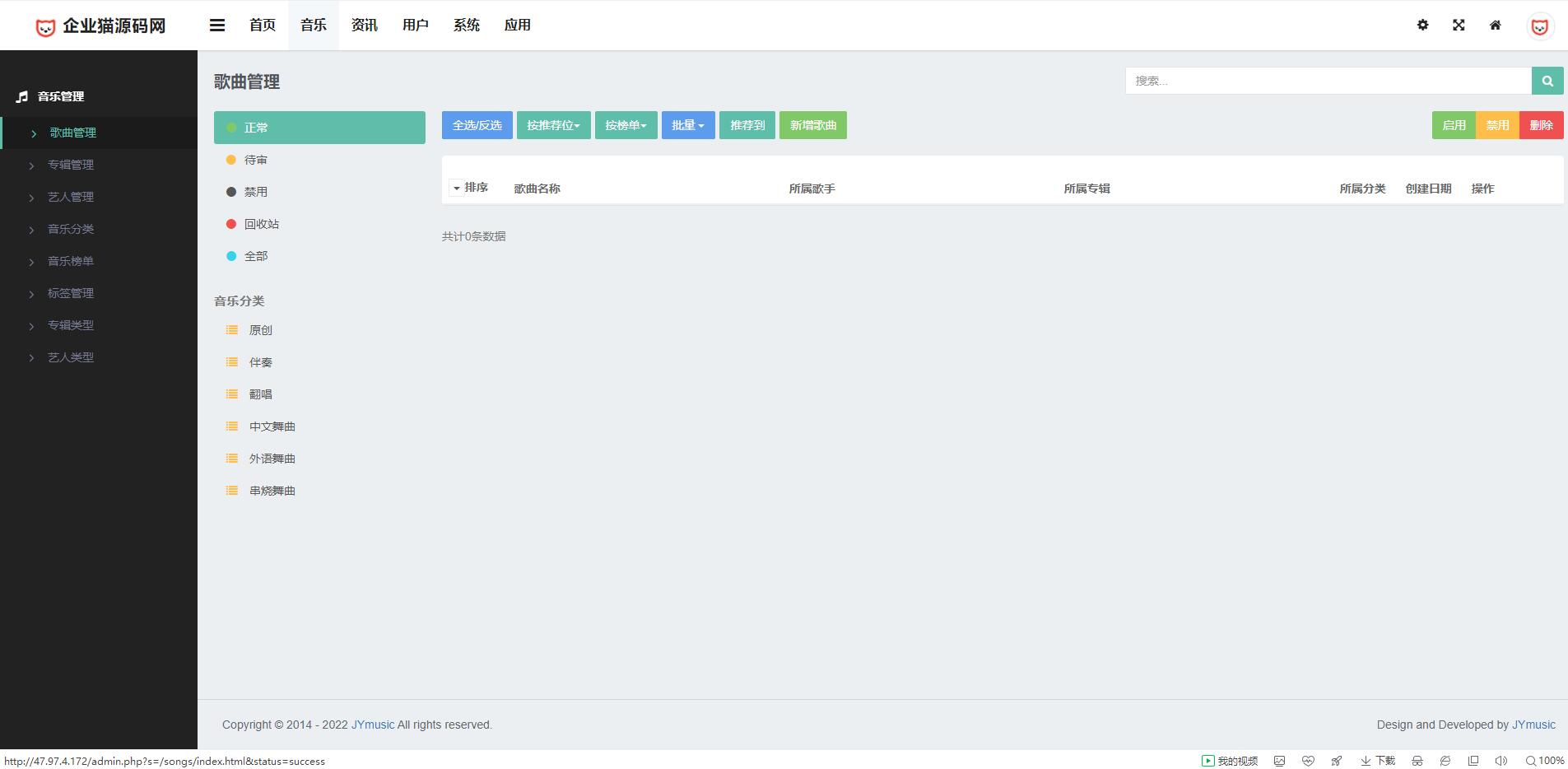Image resolution: width=1568 pixels, height=769 pixels.
Task: Click list icon next to 原创
Action: [232, 330]
